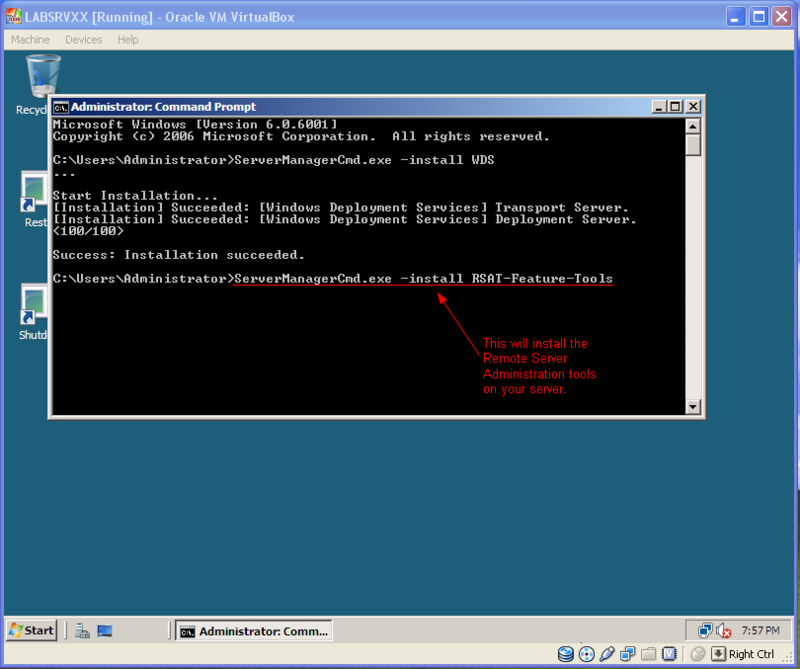Click the shared folders status icon

pos(648,654)
